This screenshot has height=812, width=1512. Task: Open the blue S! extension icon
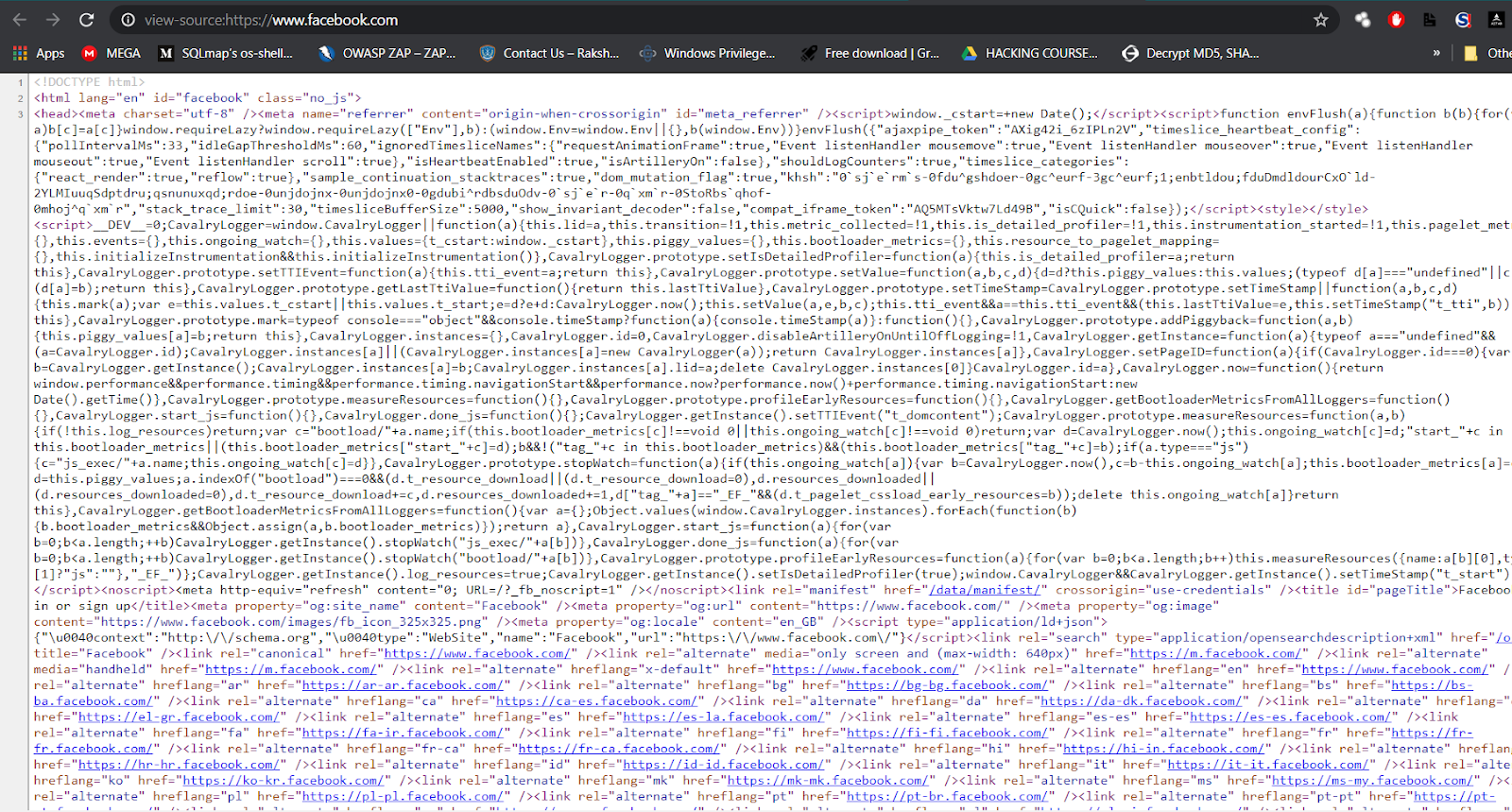tap(1464, 20)
